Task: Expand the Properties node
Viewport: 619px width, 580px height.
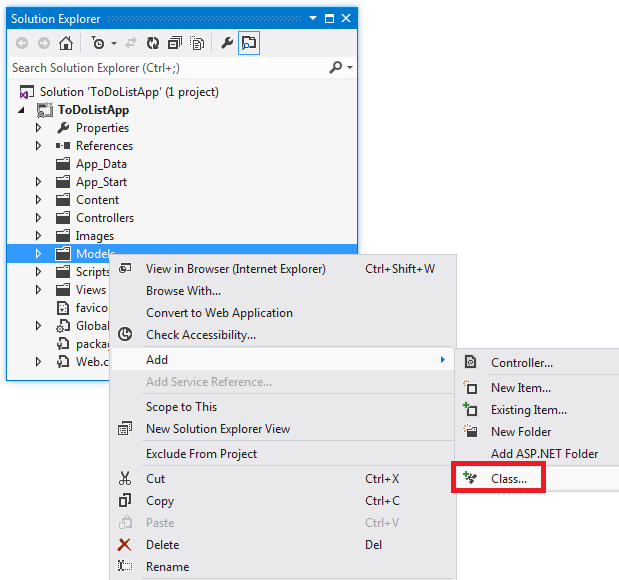Action: point(38,128)
